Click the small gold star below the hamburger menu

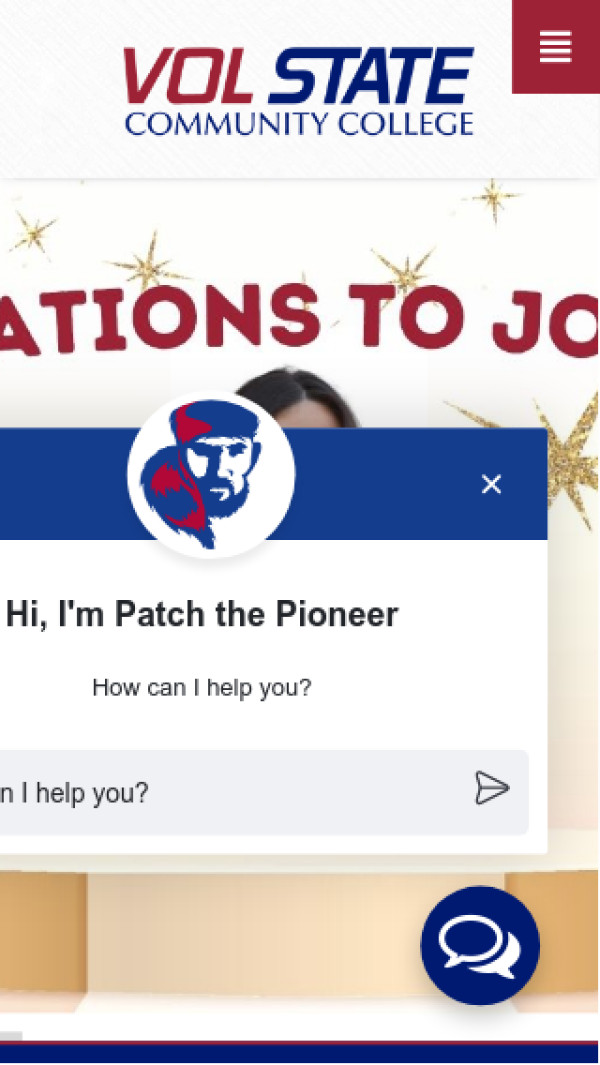[x=494, y=199]
